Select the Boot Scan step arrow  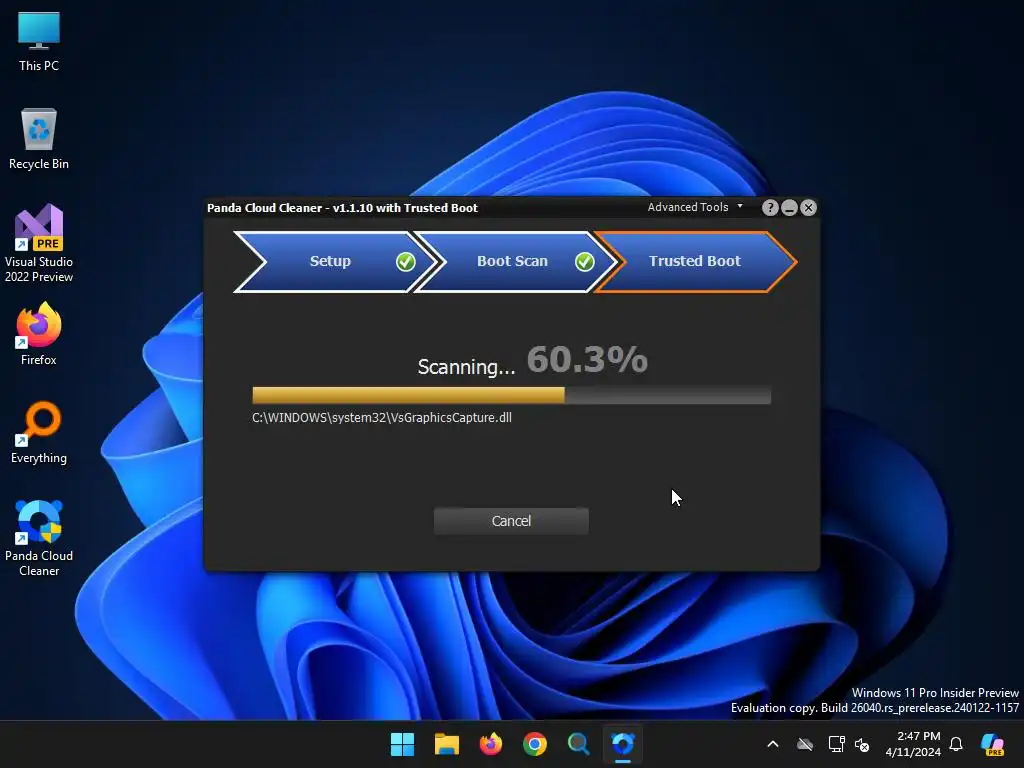[x=514, y=261]
